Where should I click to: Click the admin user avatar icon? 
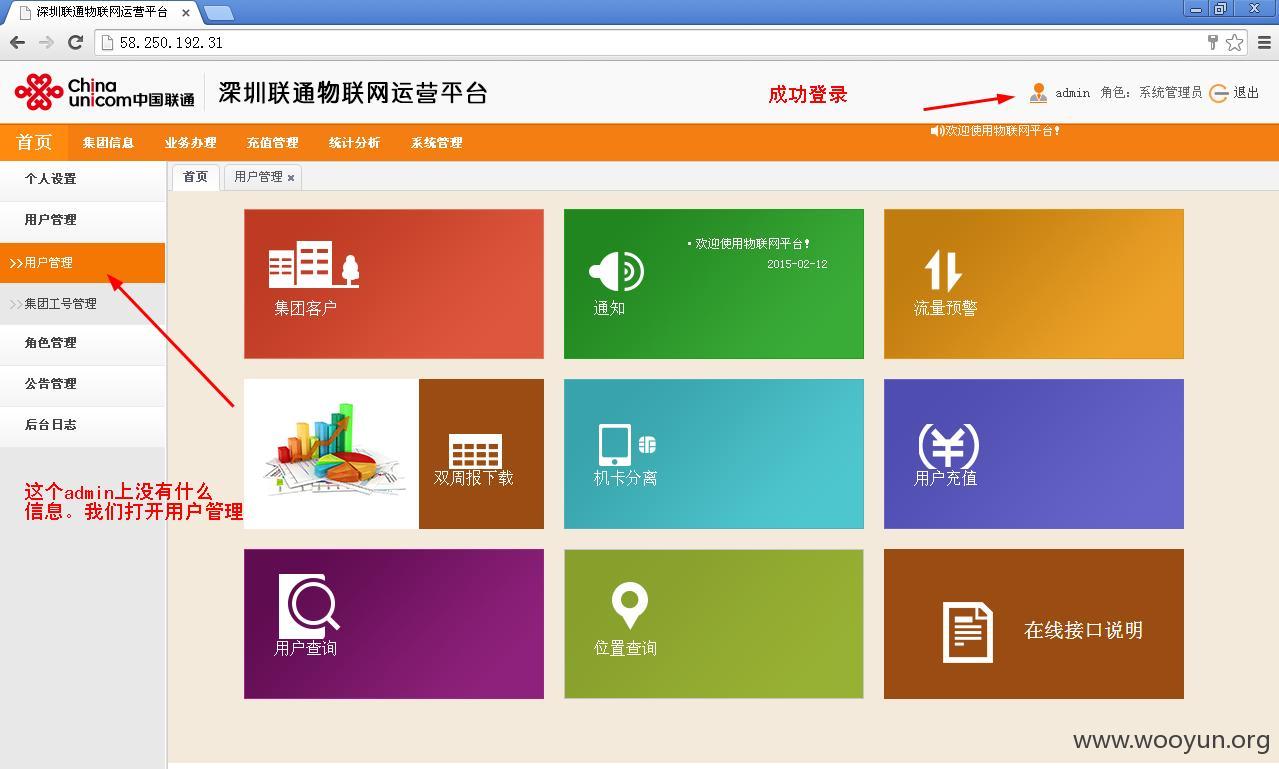tap(1038, 93)
